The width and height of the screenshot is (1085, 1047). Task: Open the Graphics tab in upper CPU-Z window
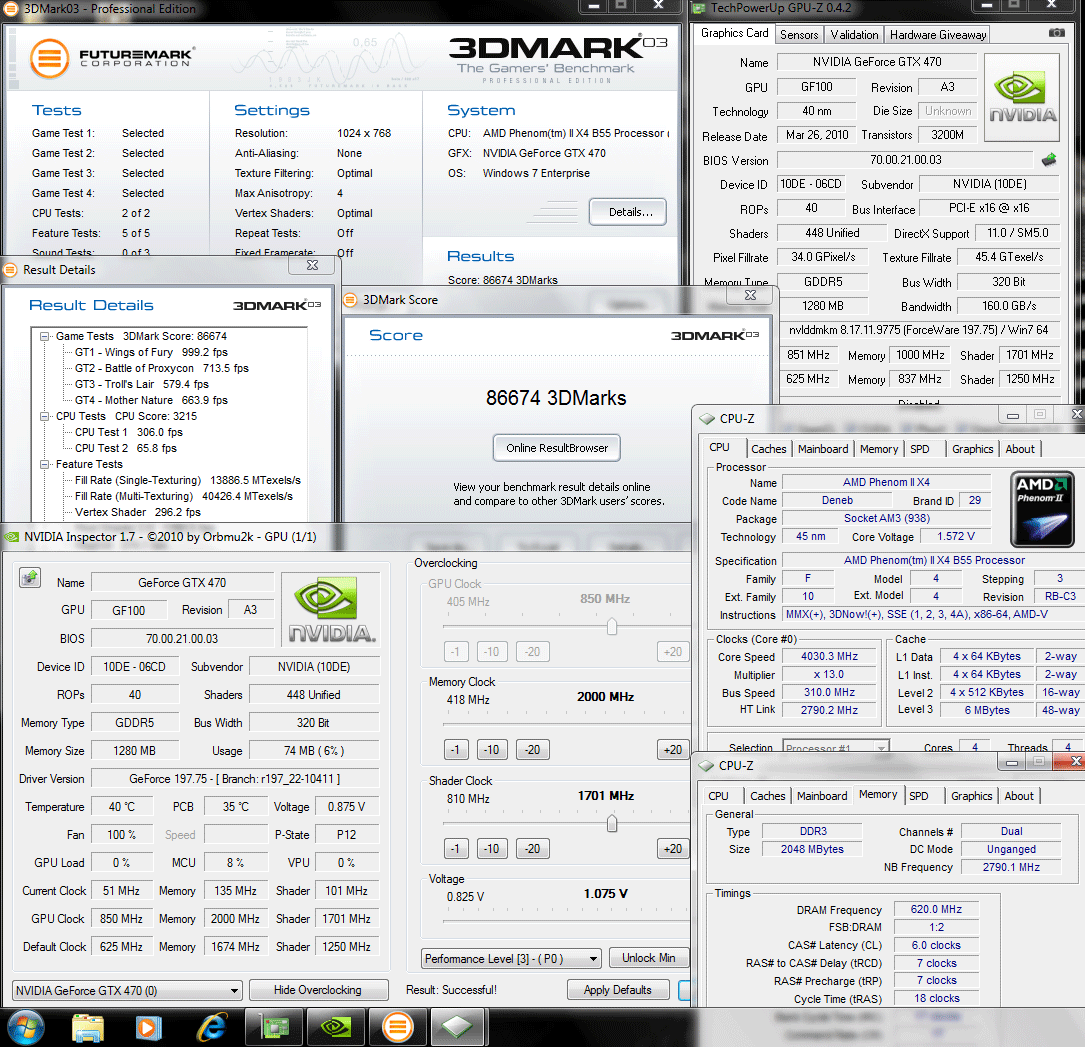pos(972,449)
